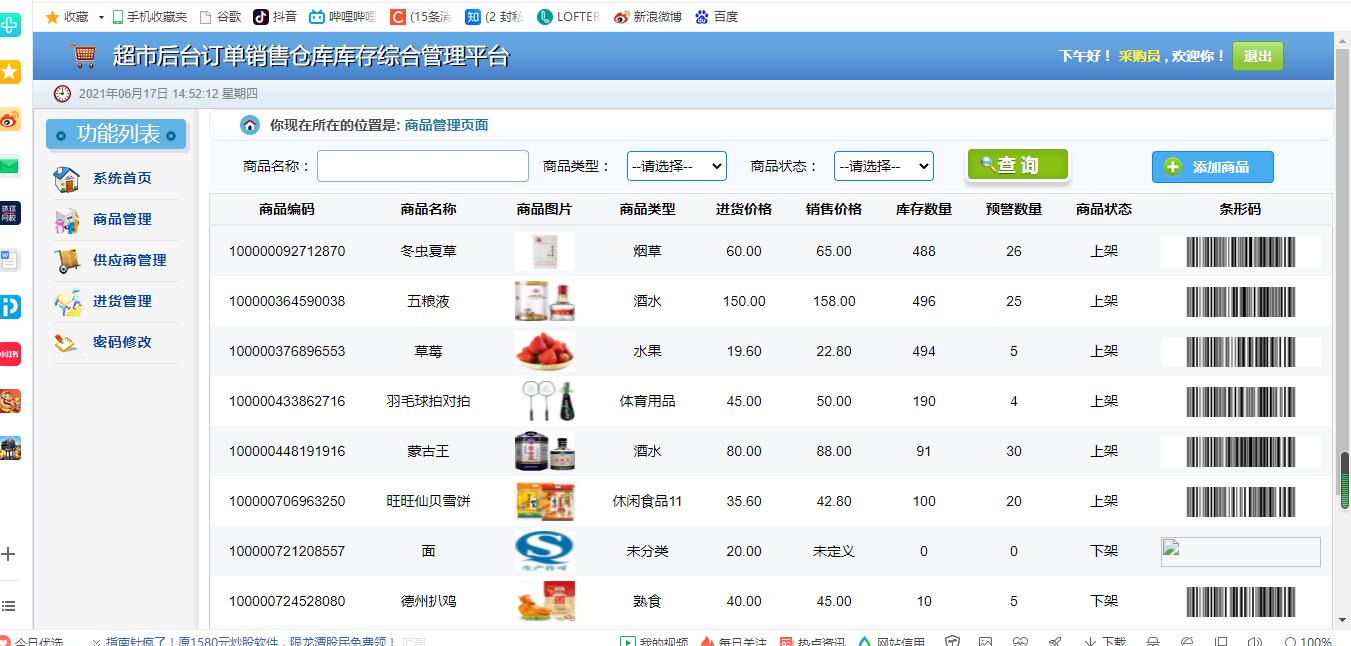
Task: Click the house icon beside 系统首页
Action: click(67, 179)
